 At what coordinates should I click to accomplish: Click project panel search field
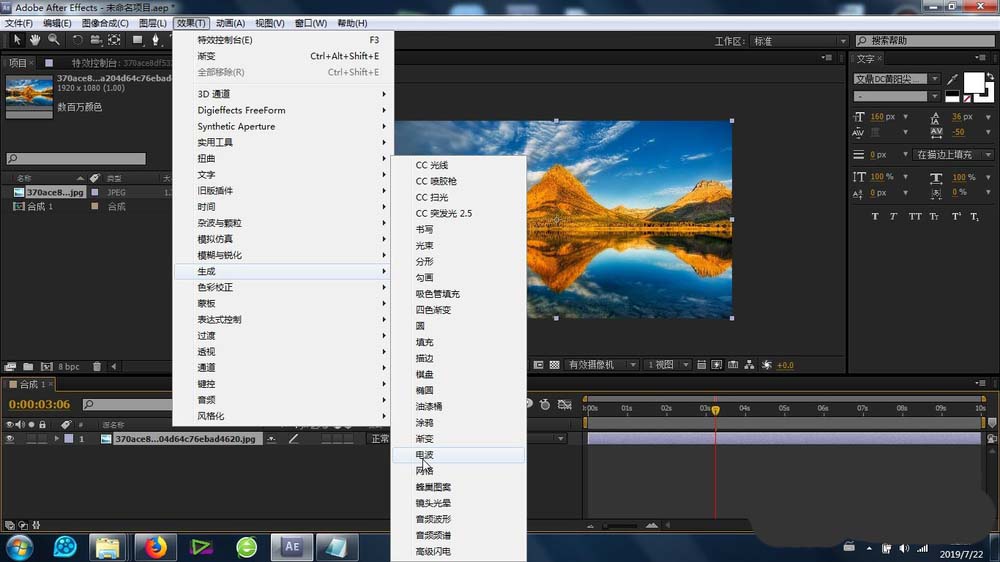[76, 158]
